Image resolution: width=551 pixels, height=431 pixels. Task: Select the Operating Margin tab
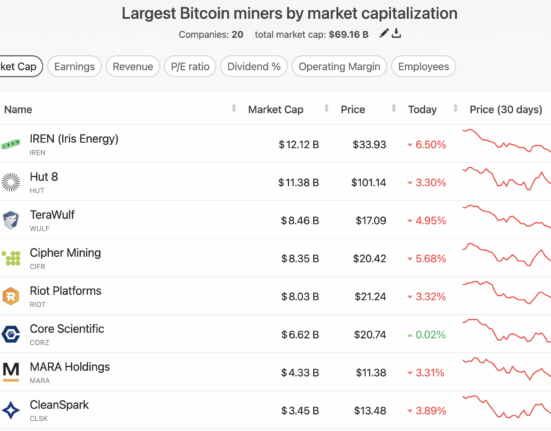[339, 66]
